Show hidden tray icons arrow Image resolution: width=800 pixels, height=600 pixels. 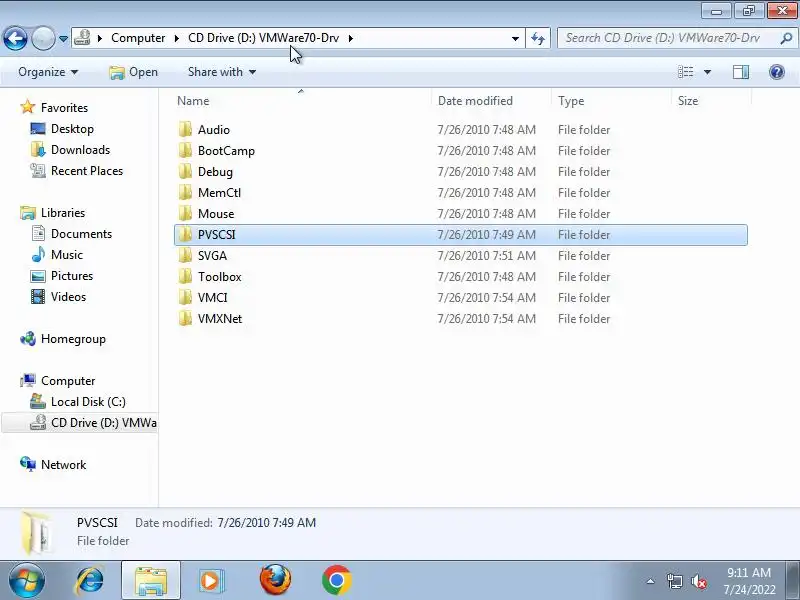pyautogui.click(x=650, y=581)
